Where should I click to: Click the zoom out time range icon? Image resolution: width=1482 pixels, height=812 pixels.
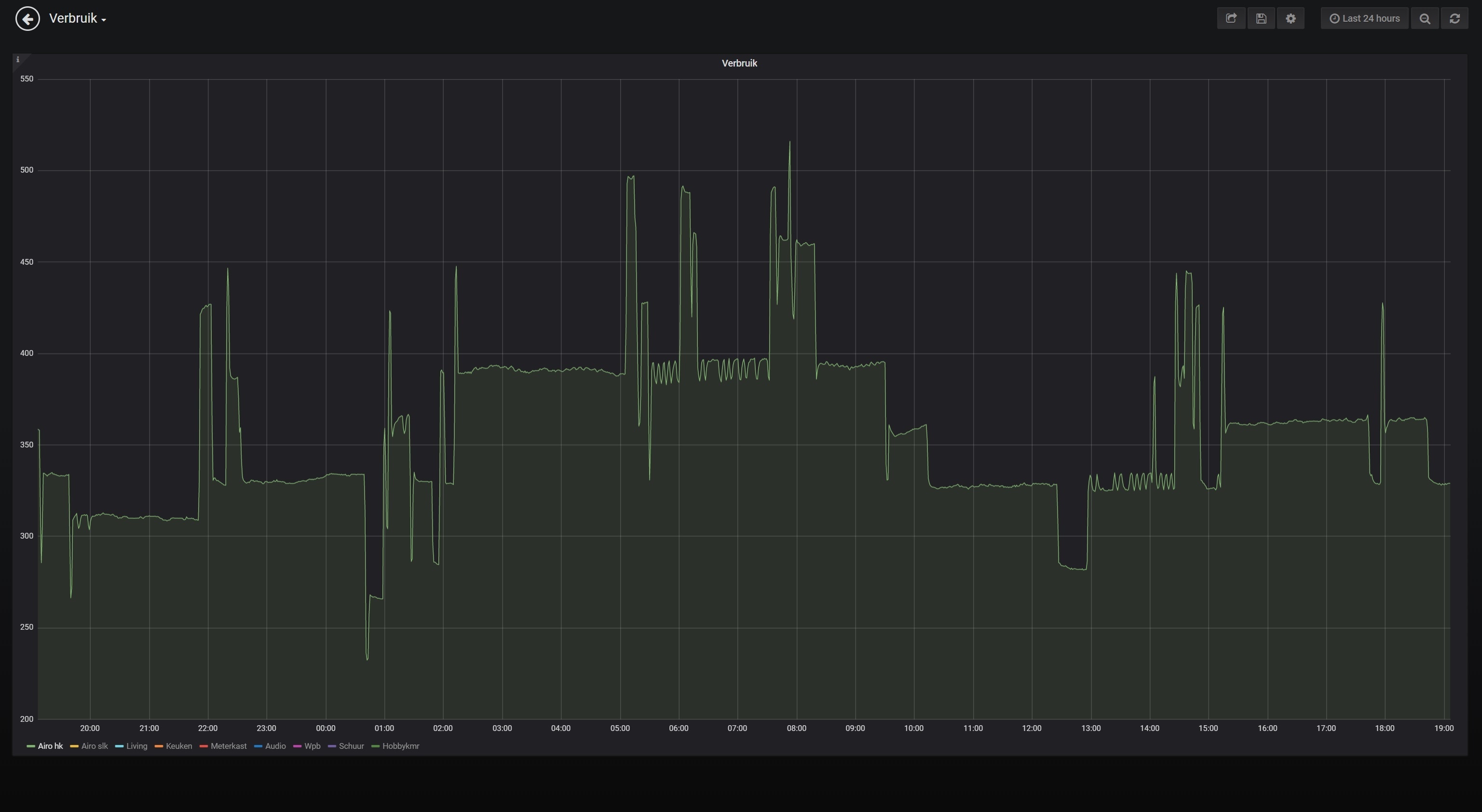(1425, 18)
